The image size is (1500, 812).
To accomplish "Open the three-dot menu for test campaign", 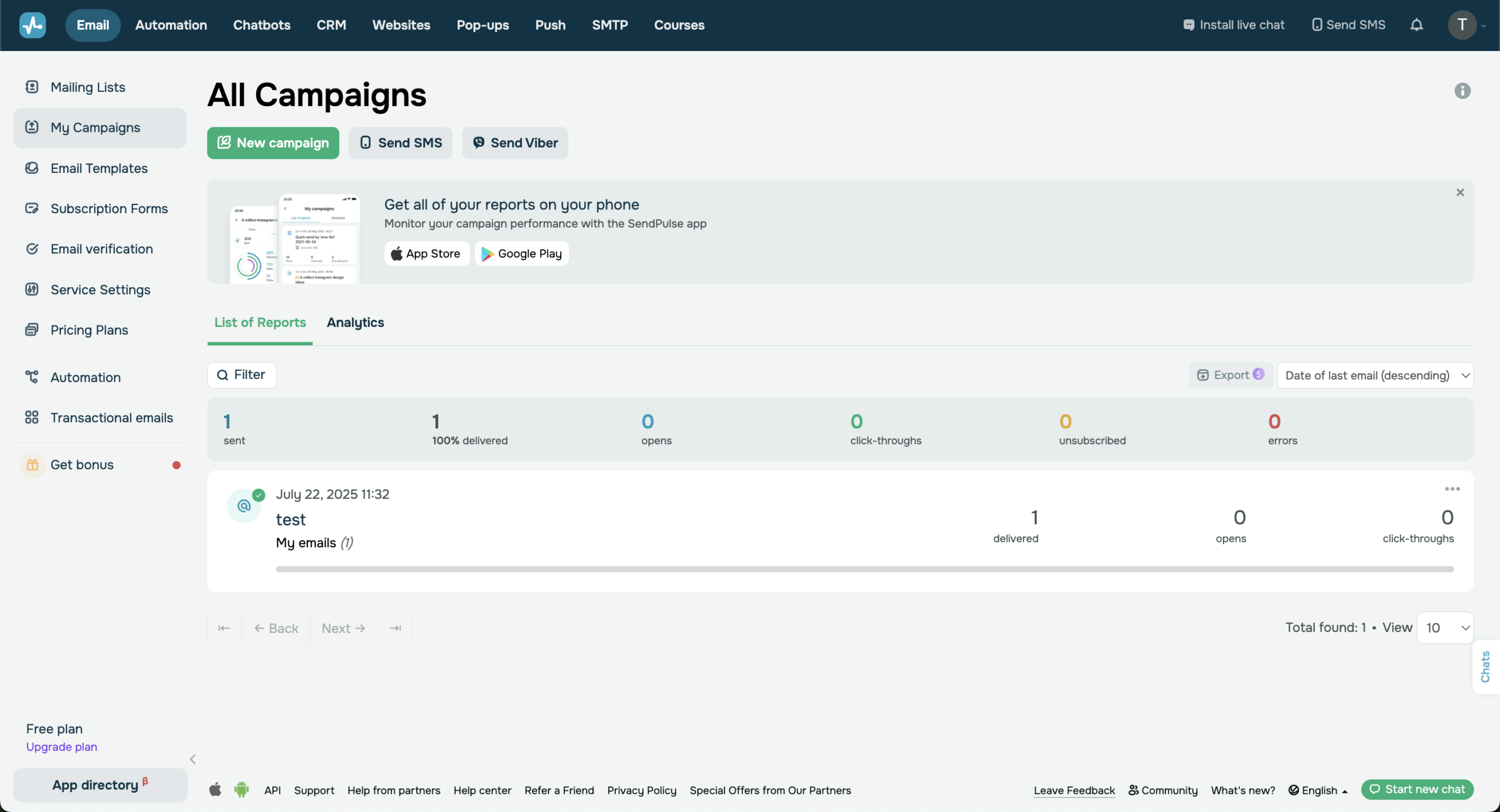I will coord(1452,489).
